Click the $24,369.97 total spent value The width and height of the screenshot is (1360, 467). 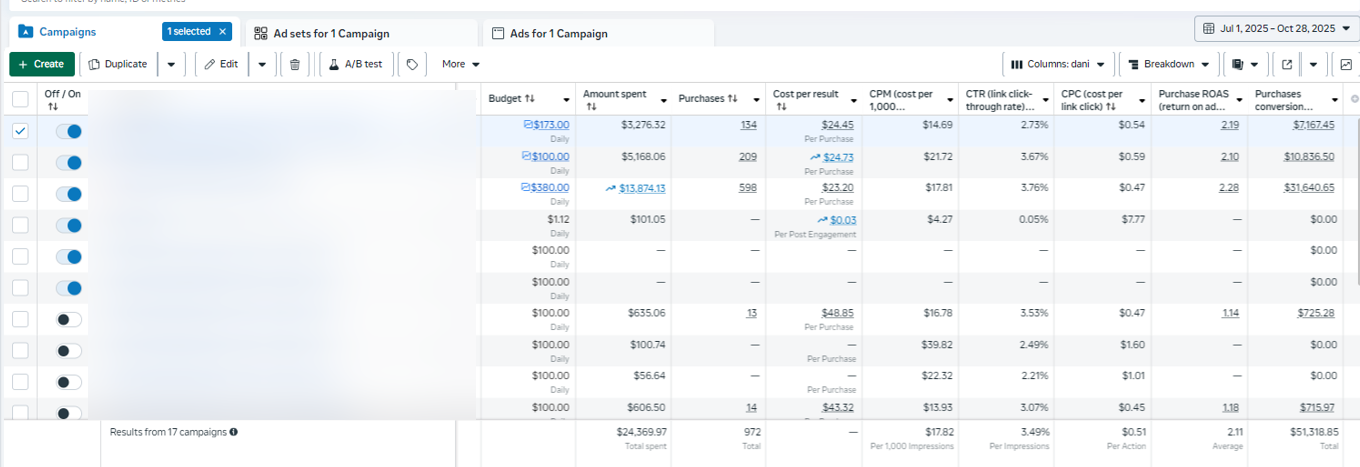point(641,432)
